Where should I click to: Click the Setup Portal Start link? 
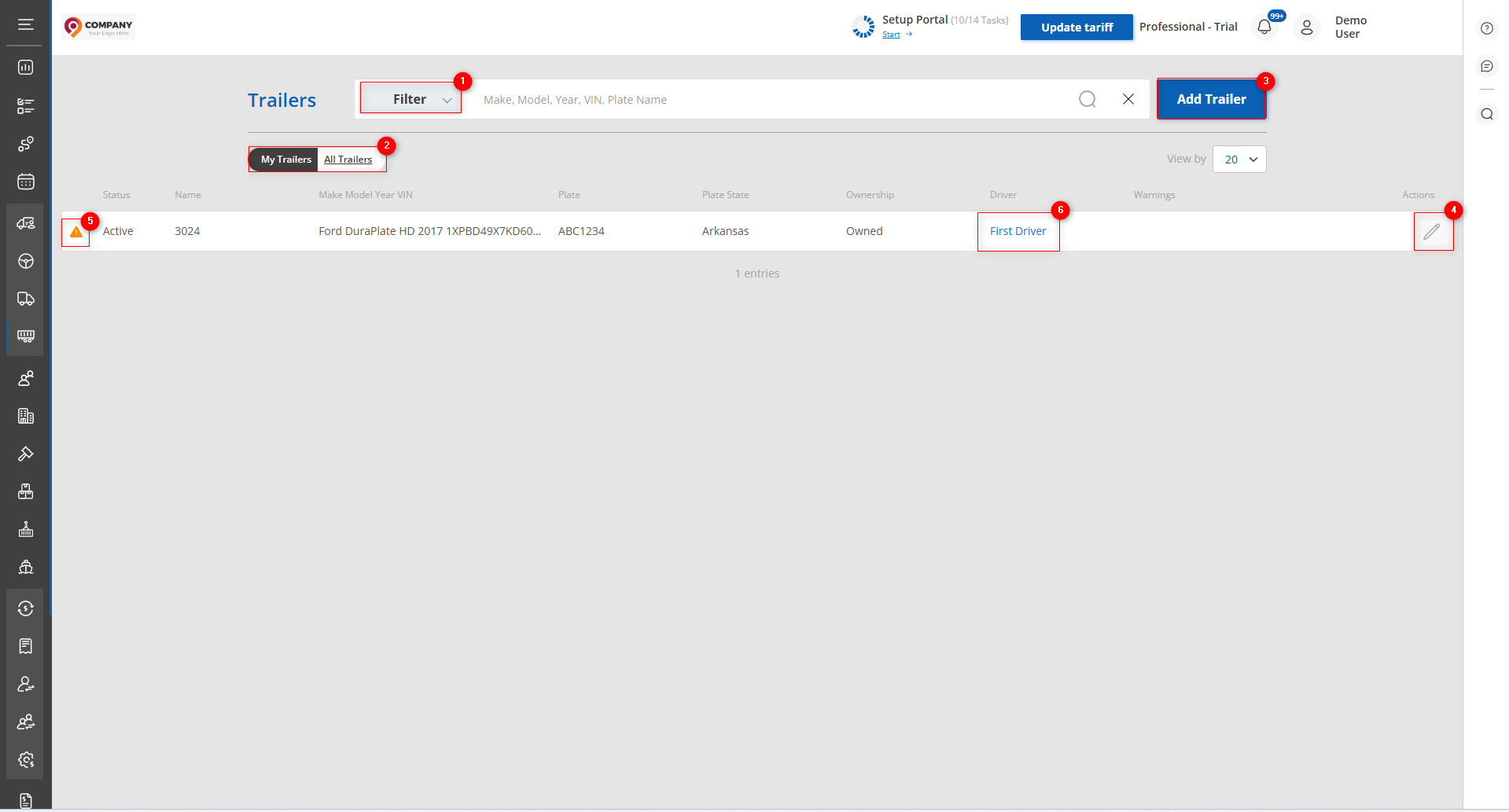pos(892,35)
